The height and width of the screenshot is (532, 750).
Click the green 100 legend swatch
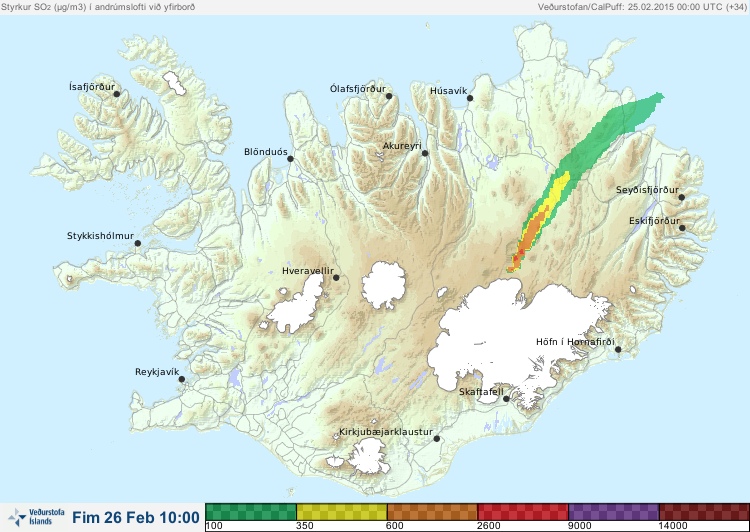[251, 511]
